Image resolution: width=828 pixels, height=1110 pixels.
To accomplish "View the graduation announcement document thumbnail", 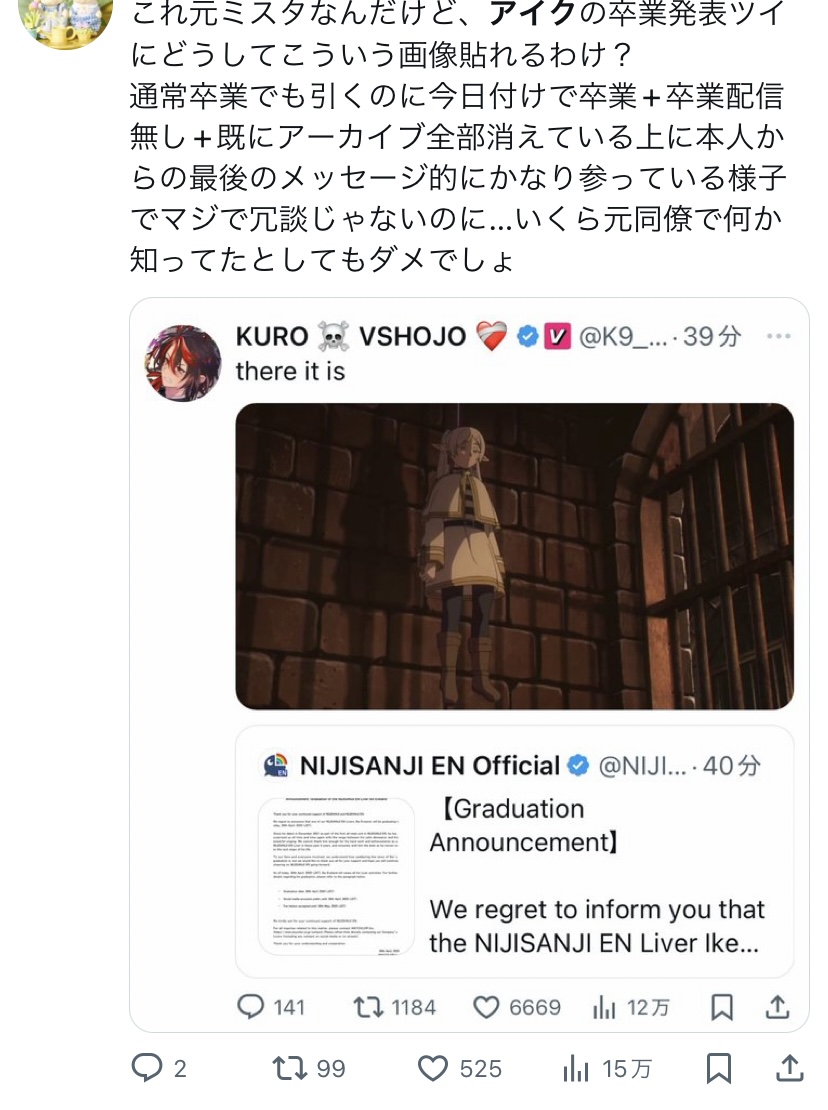I will click(336, 876).
